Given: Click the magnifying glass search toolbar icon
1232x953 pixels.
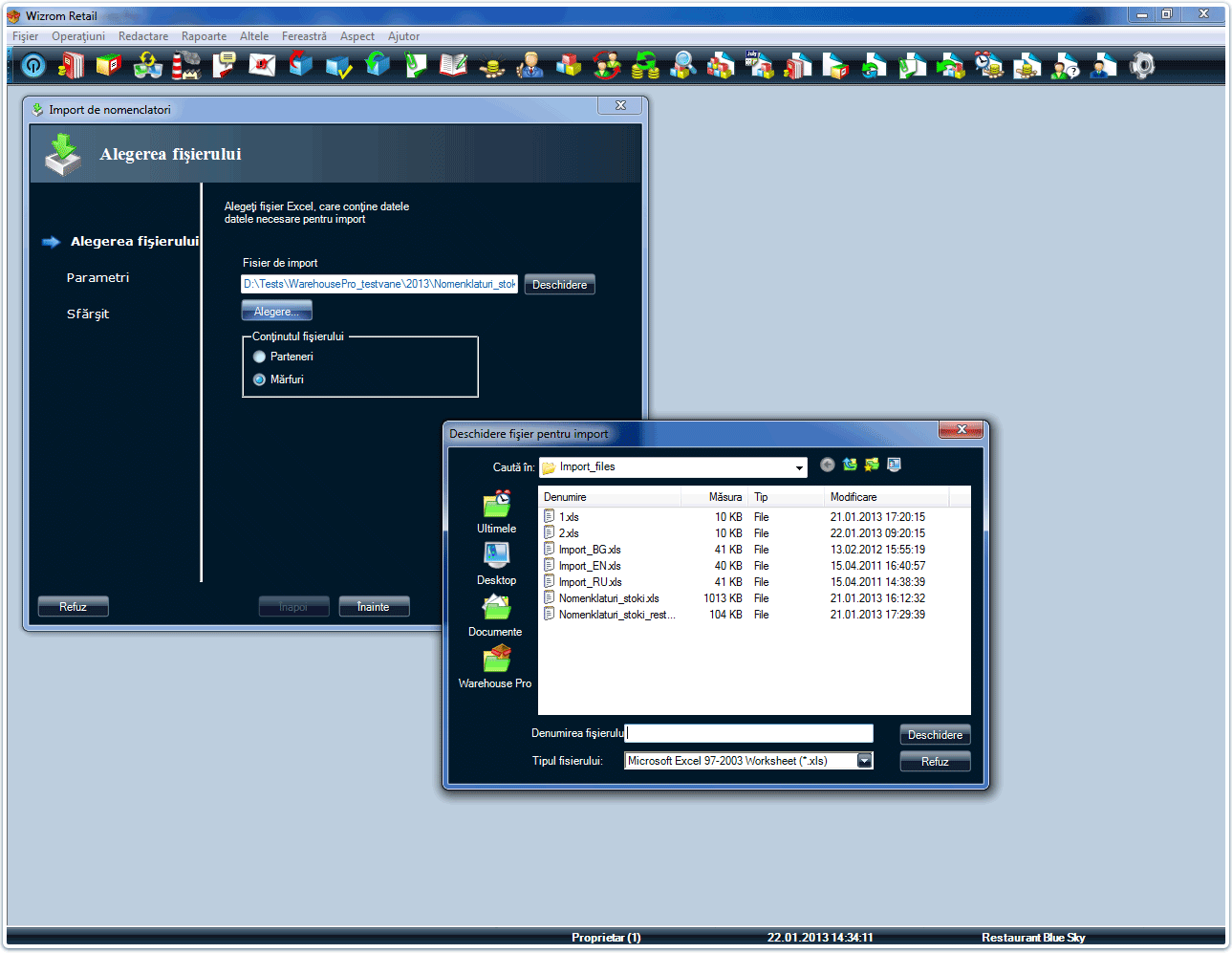Looking at the screenshot, I should click(x=682, y=65).
